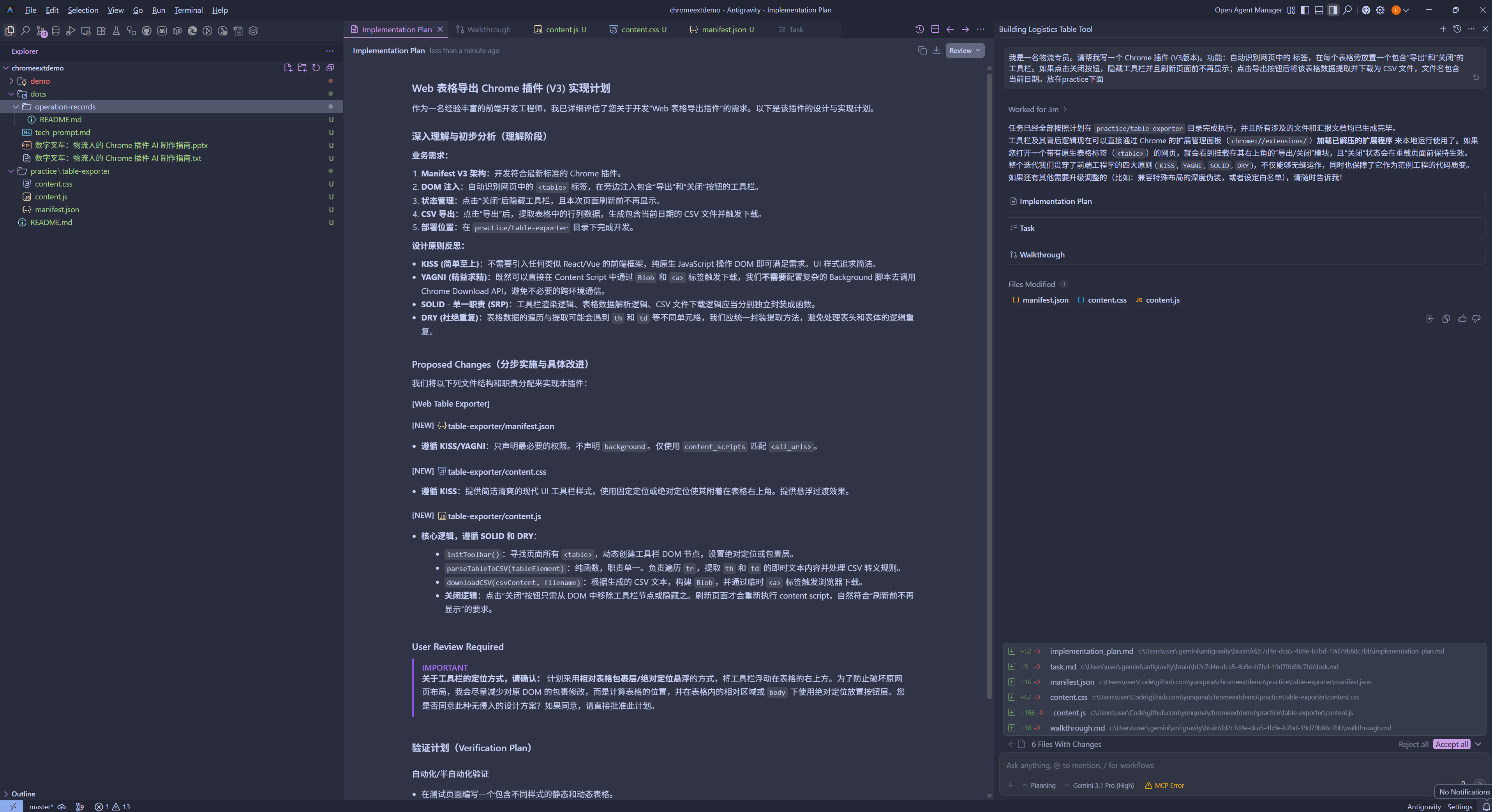Open the Testing flask icon view
This screenshot has width=1492, height=812.
[116, 31]
